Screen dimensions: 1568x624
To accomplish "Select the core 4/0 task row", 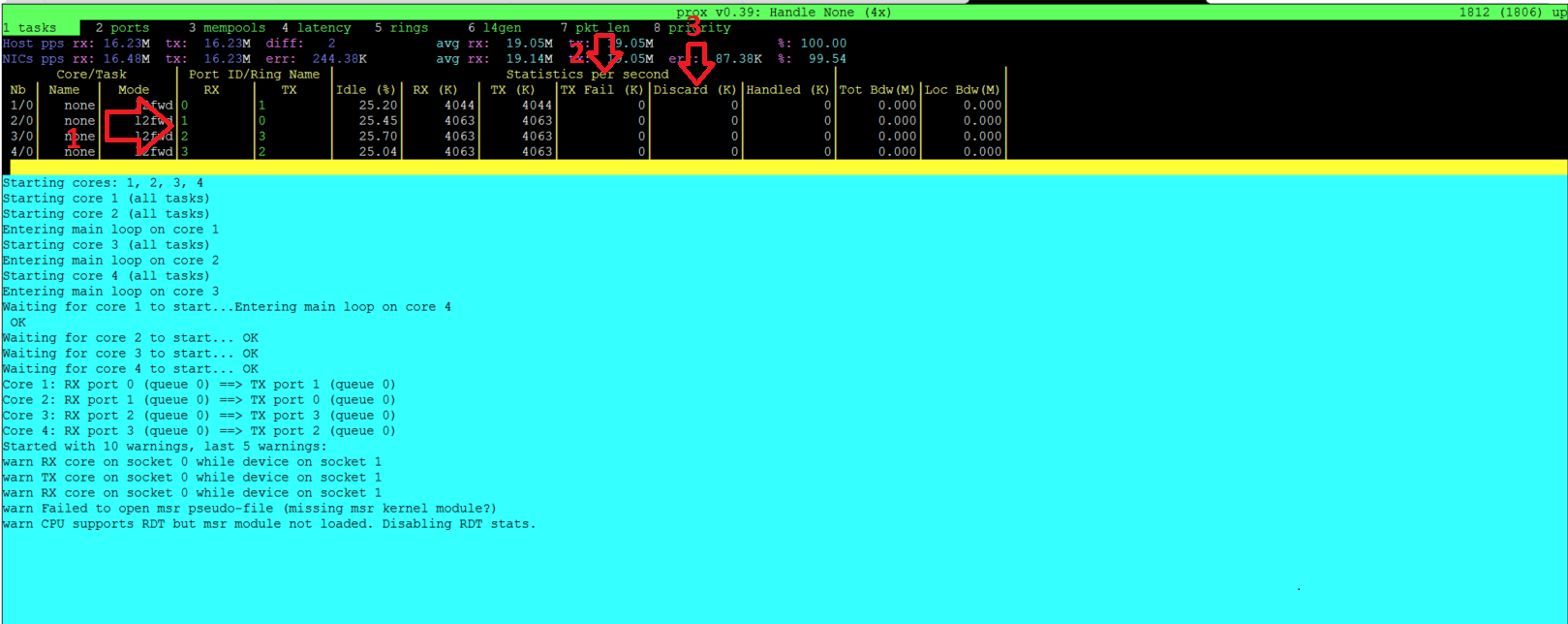I will [x=291, y=152].
